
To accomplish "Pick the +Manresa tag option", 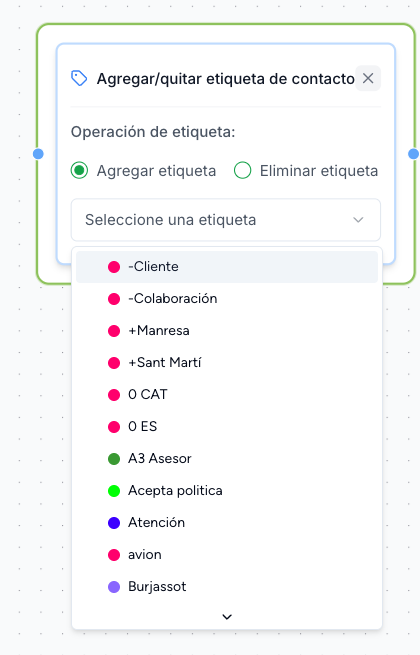I will [x=227, y=330].
